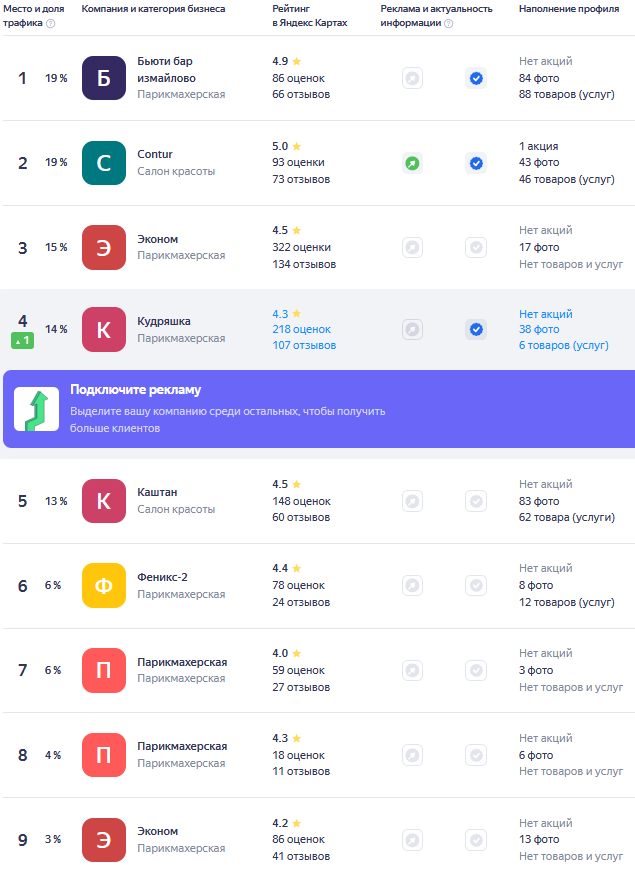The height and width of the screenshot is (875, 635).
Task: Click the avatar in rank 7 Парикмахерская row
Action: 104,670
